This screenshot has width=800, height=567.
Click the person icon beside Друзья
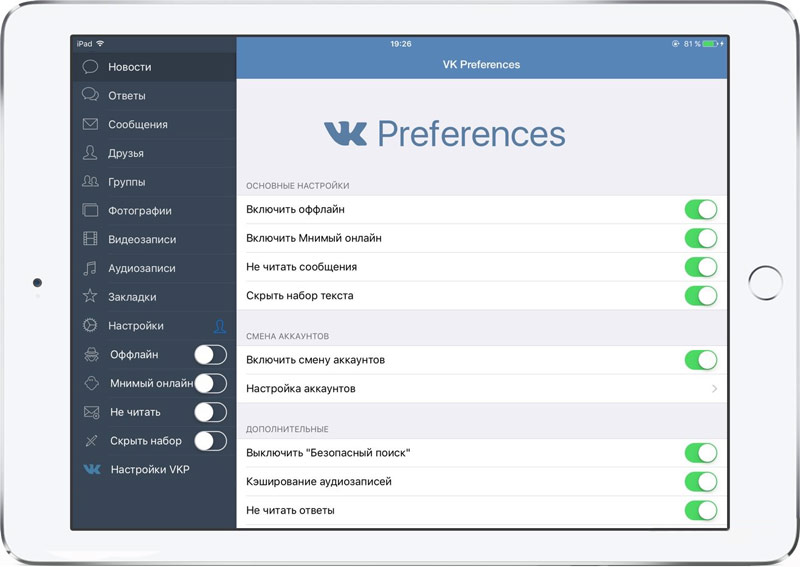tap(90, 153)
